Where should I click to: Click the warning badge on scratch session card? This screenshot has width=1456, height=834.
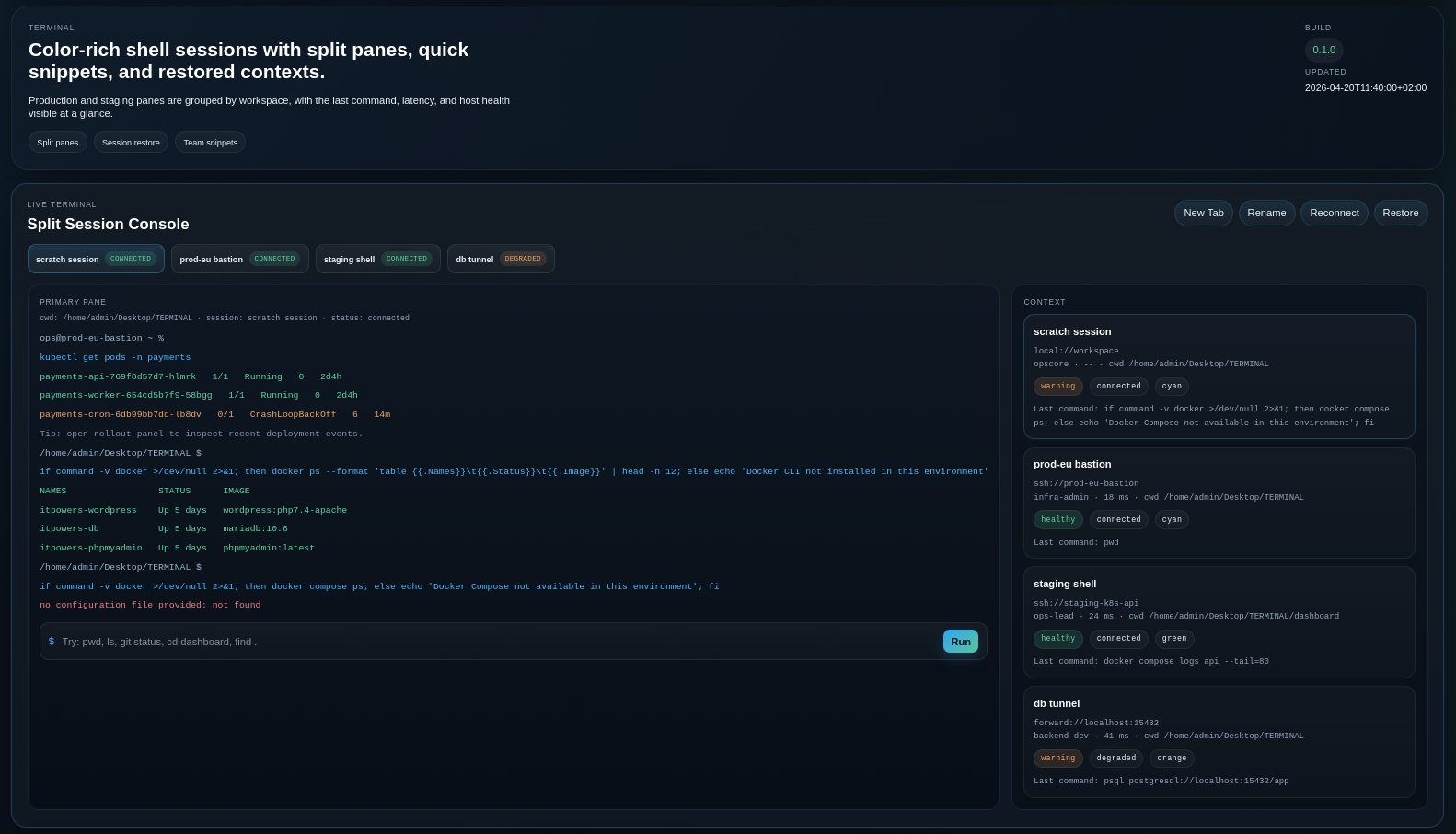(x=1057, y=387)
